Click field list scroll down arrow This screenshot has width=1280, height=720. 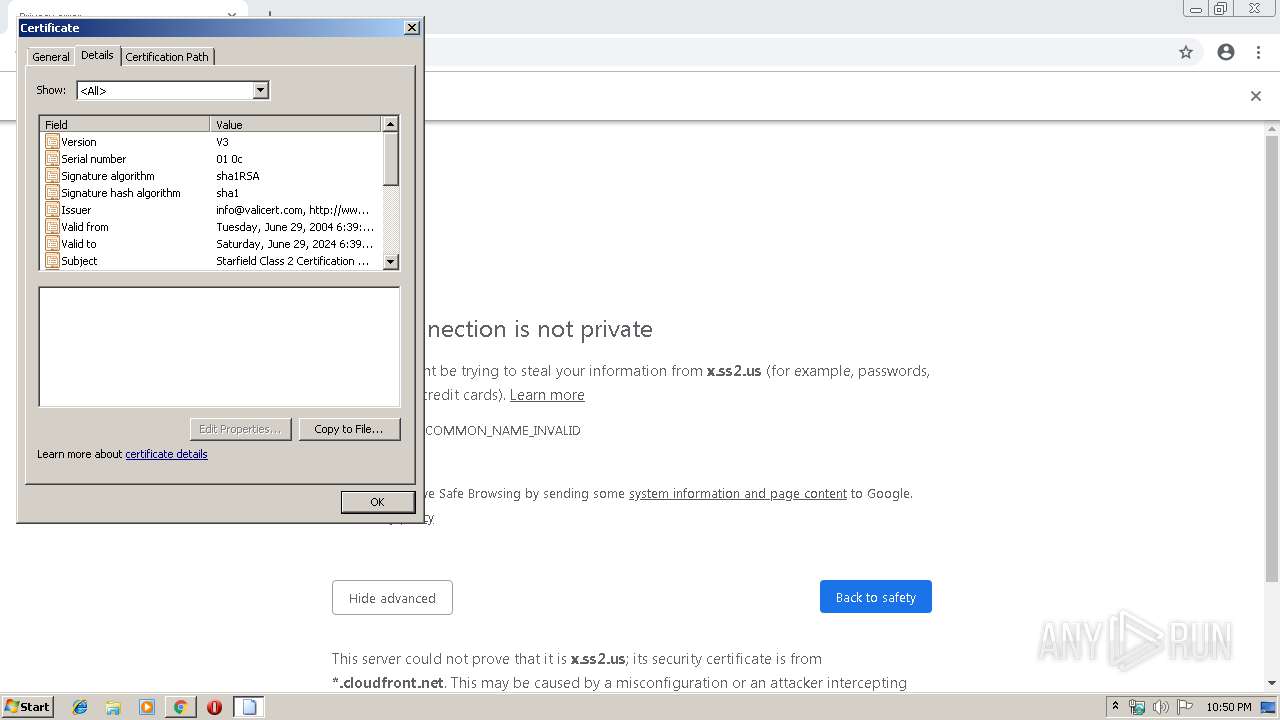click(391, 261)
